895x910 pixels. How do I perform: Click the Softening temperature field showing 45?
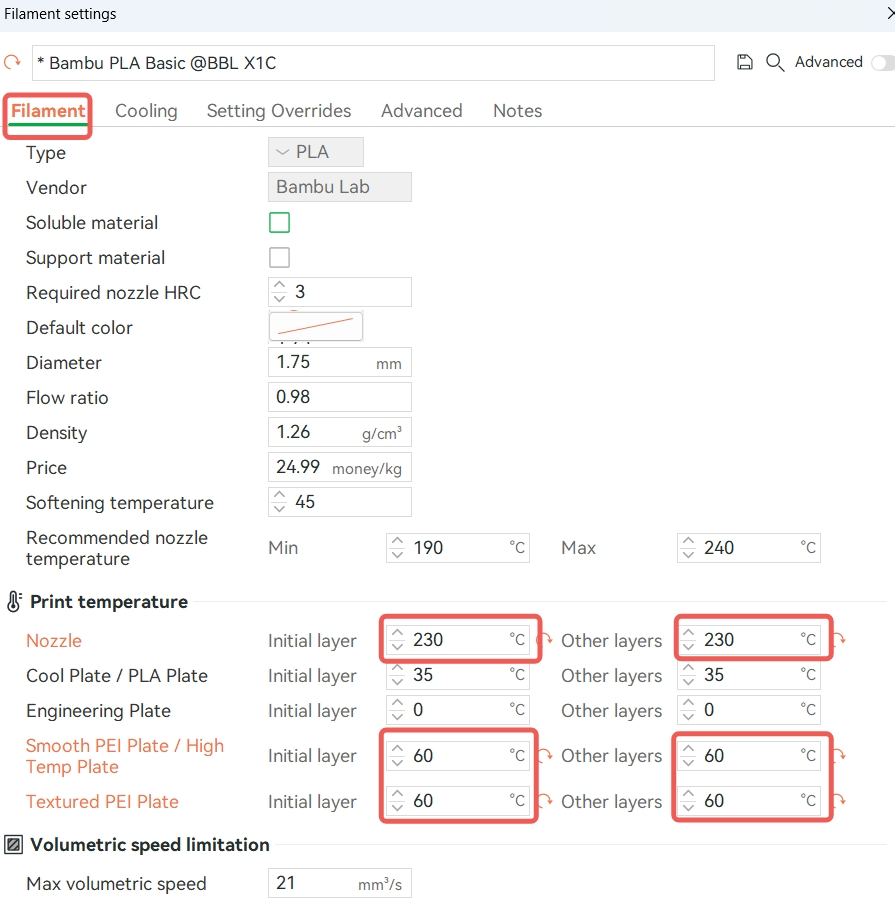point(340,502)
